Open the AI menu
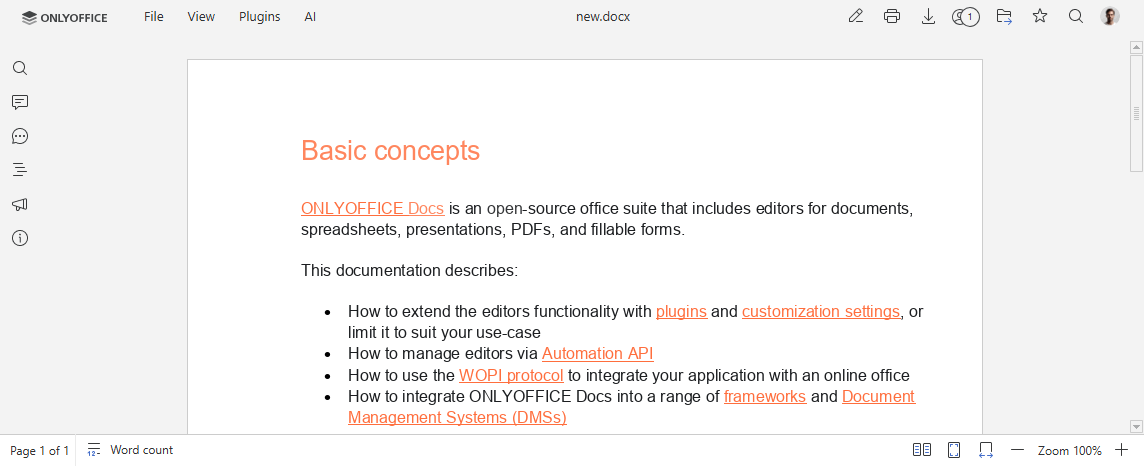The image size is (1144, 466). tap(310, 16)
